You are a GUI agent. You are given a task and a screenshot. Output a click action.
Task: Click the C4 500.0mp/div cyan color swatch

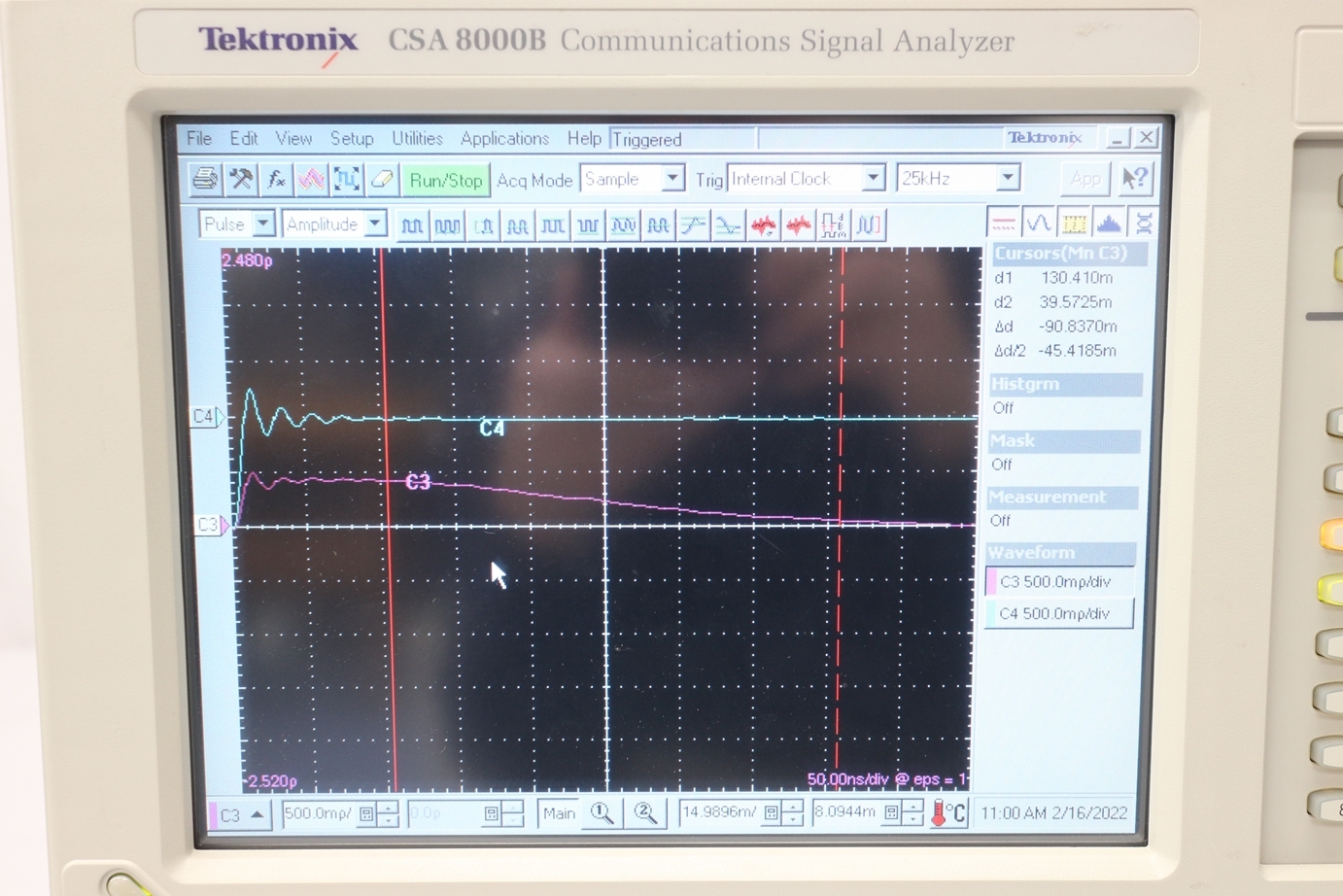tap(991, 613)
